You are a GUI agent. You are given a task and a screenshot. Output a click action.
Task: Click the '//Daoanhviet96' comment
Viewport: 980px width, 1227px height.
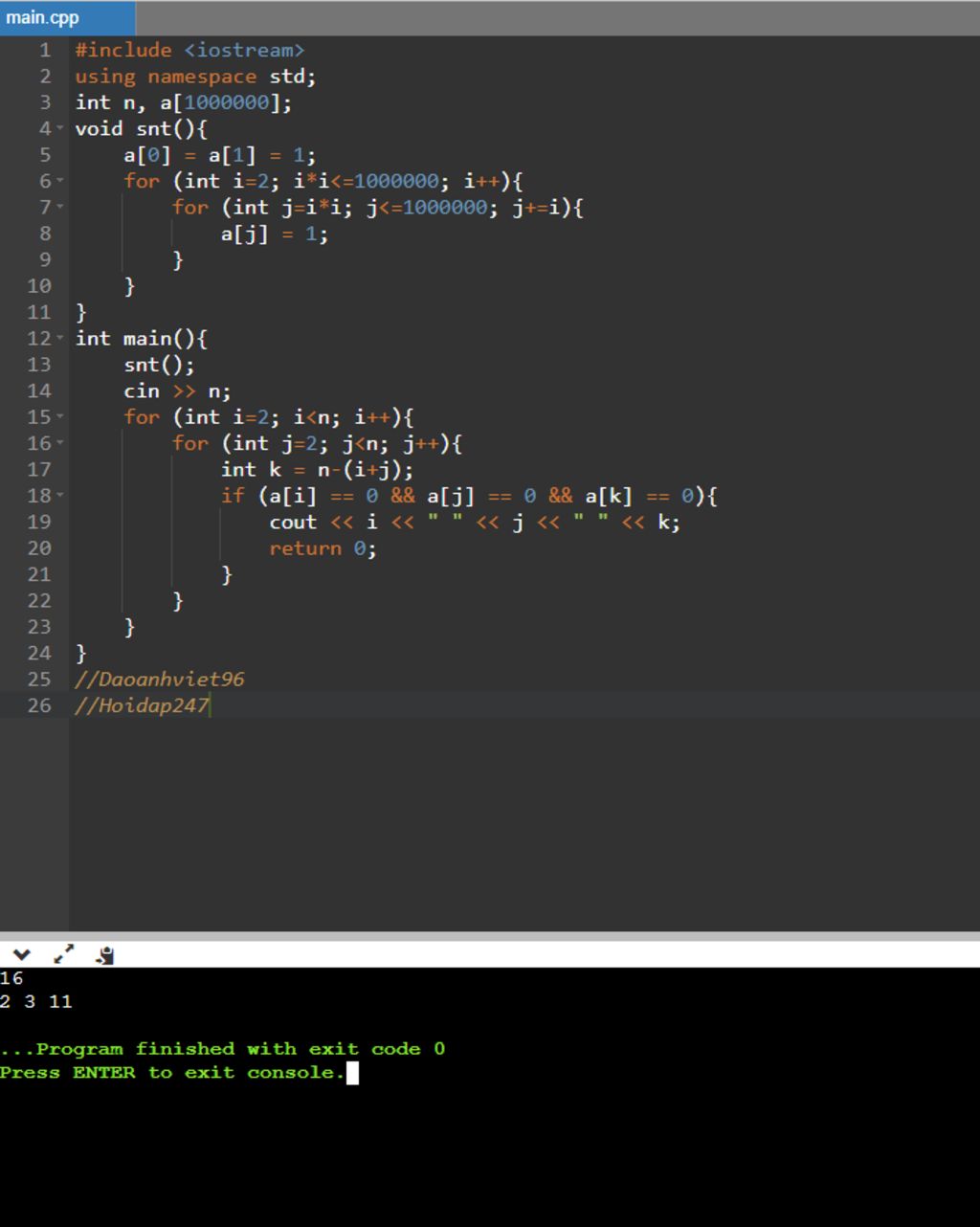[160, 680]
